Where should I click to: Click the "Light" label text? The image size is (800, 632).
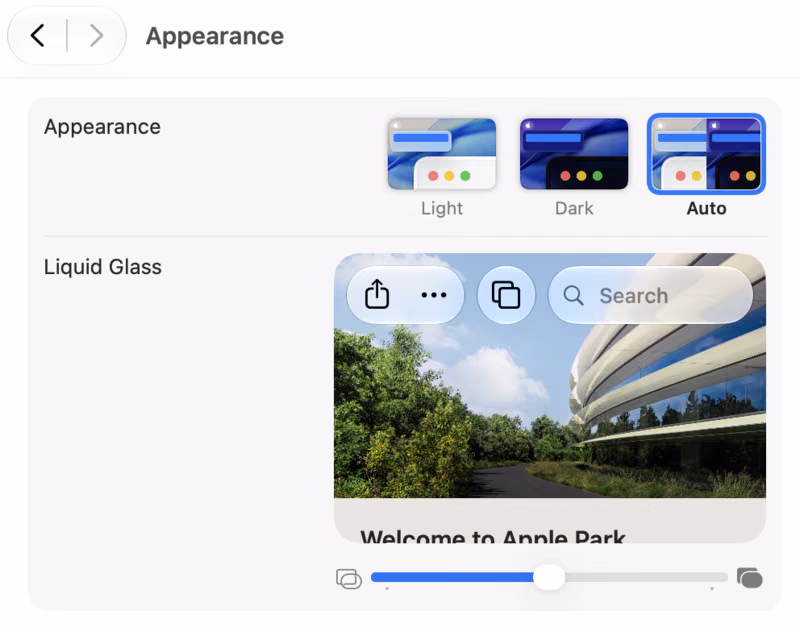(x=442, y=209)
